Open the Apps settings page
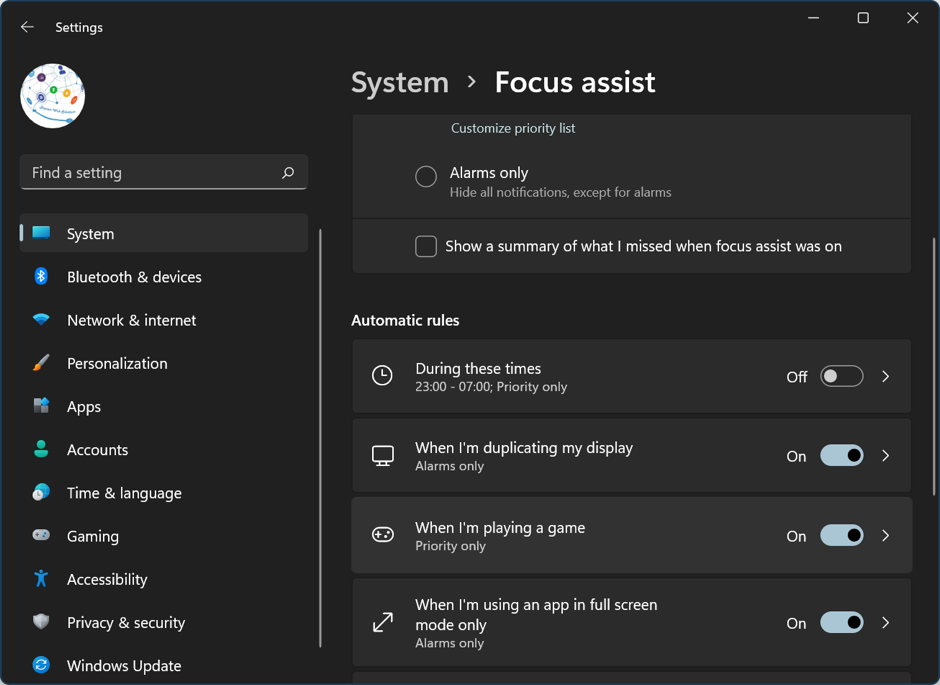Image resolution: width=940 pixels, height=685 pixels. [x=164, y=406]
